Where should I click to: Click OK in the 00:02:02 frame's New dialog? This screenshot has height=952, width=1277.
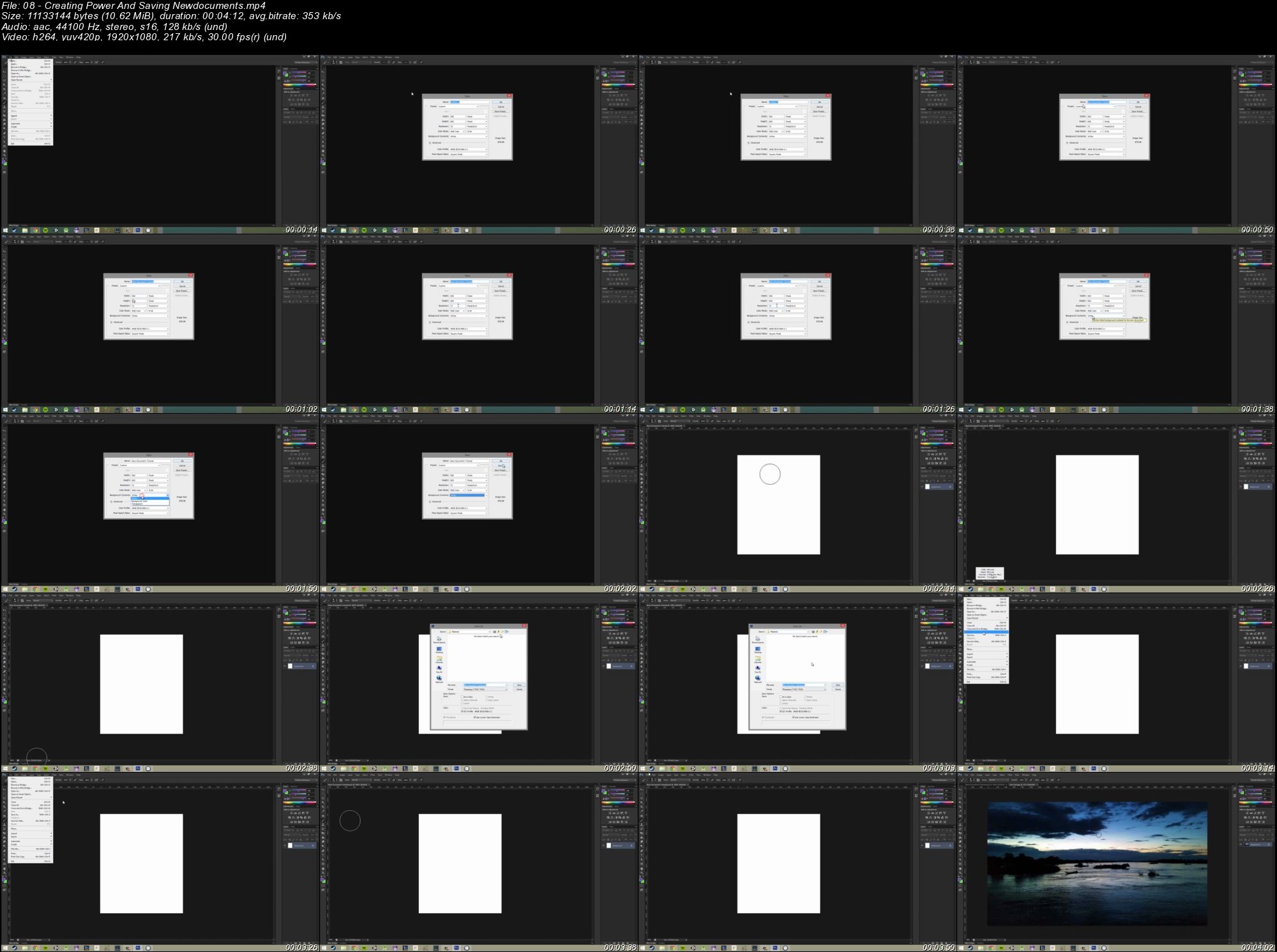(x=501, y=461)
